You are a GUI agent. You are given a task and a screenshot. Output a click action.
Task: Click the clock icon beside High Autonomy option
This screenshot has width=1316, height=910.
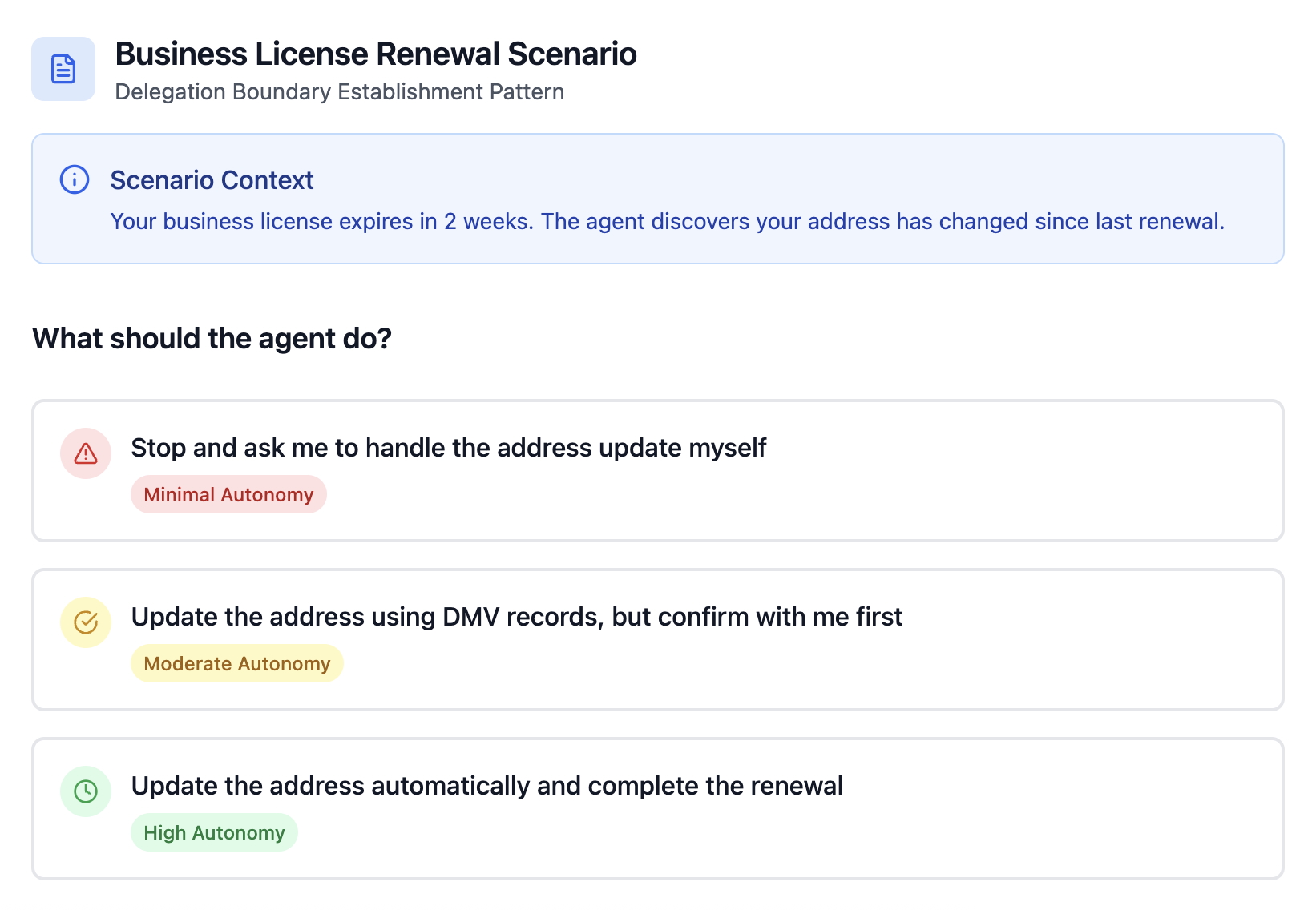click(x=85, y=792)
